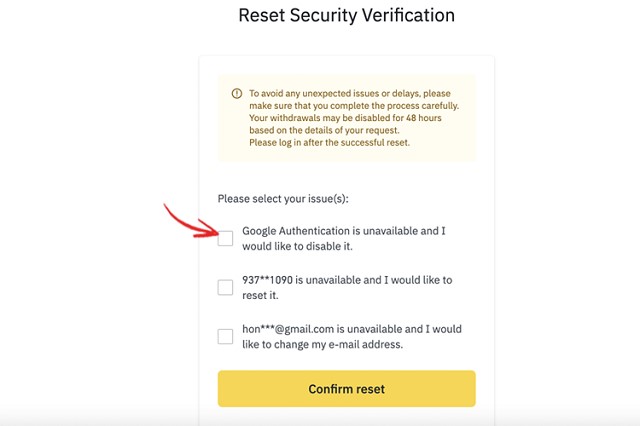Tick the 937**1090 unavailable checkbox

pos(225,287)
